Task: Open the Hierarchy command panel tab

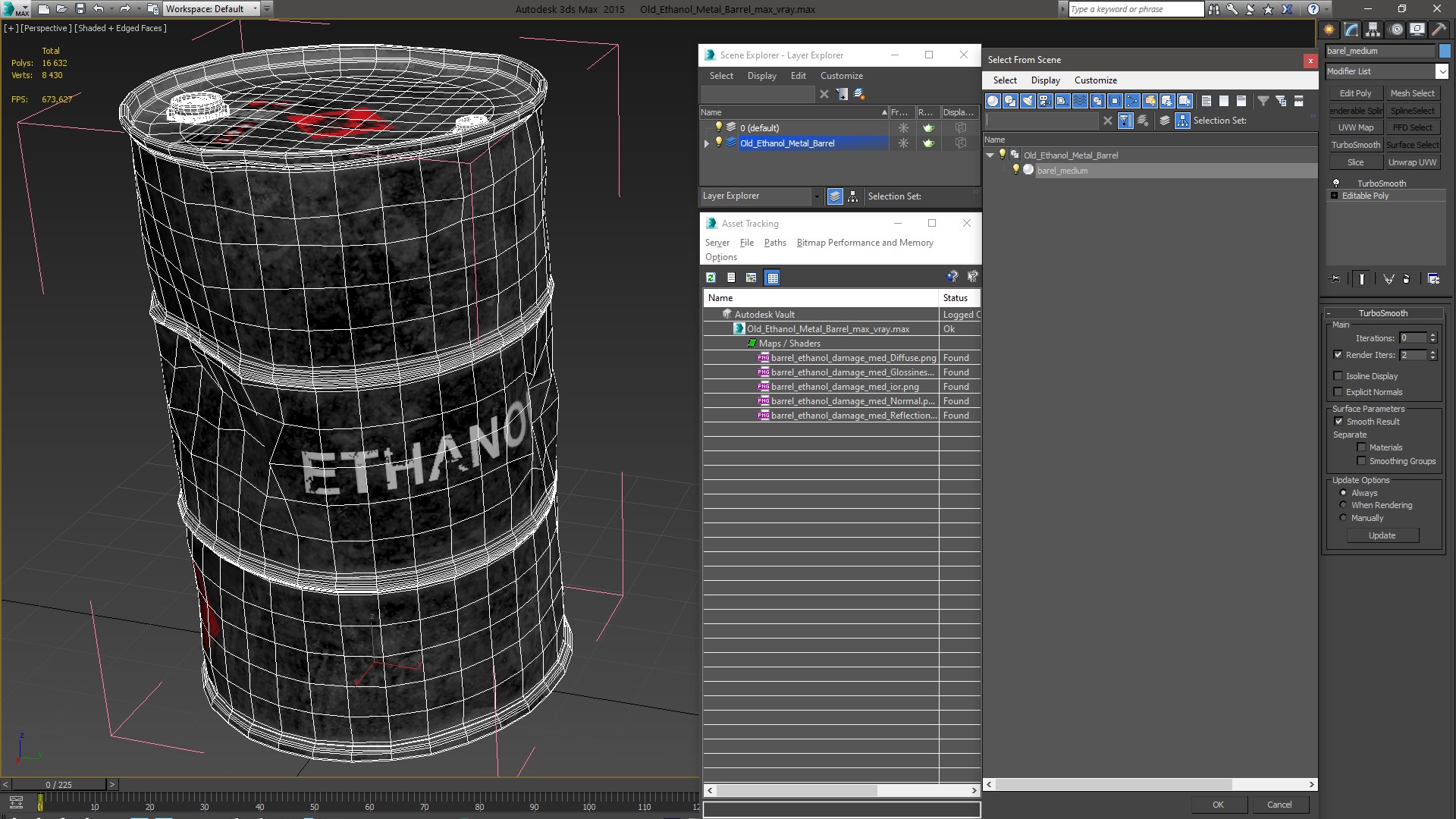Action: tap(1373, 30)
